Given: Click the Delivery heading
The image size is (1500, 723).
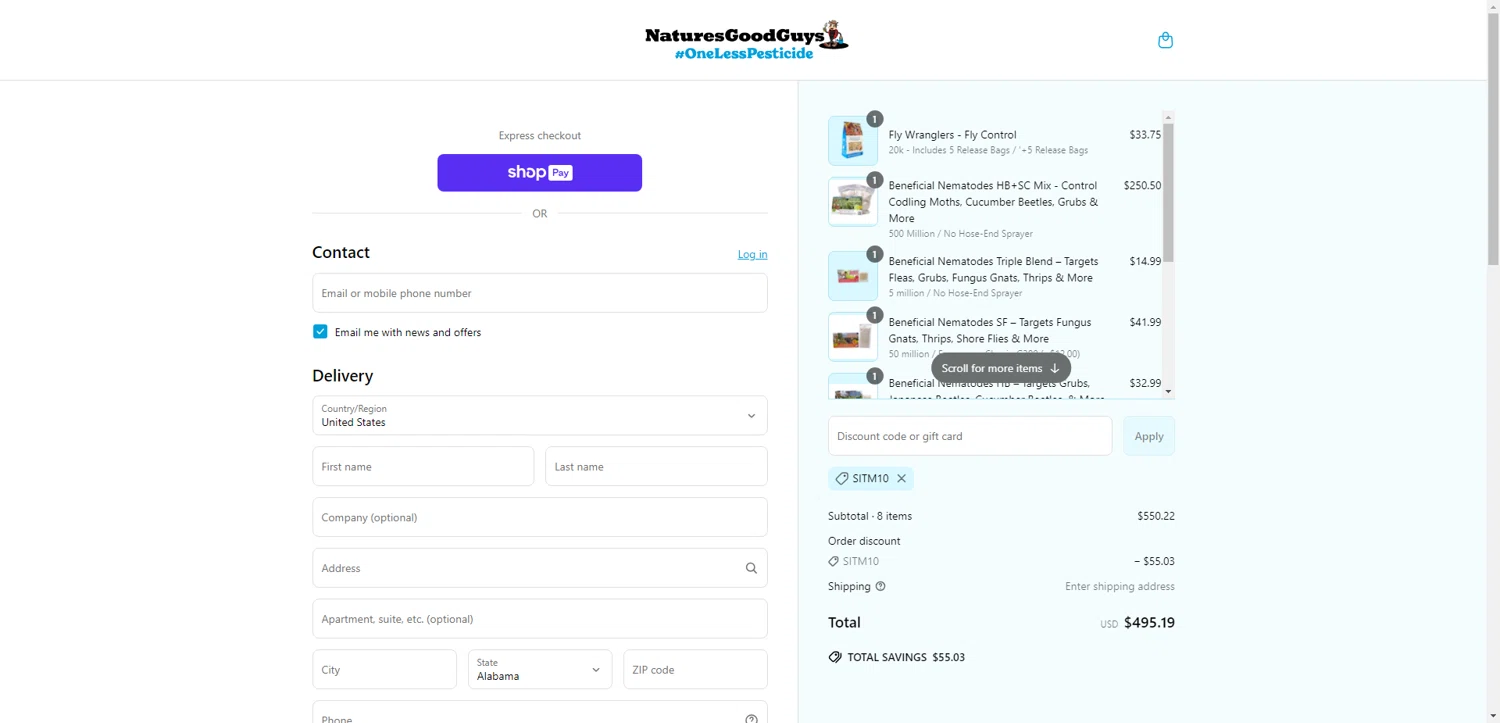Looking at the screenshot, I should coord(343,376).
